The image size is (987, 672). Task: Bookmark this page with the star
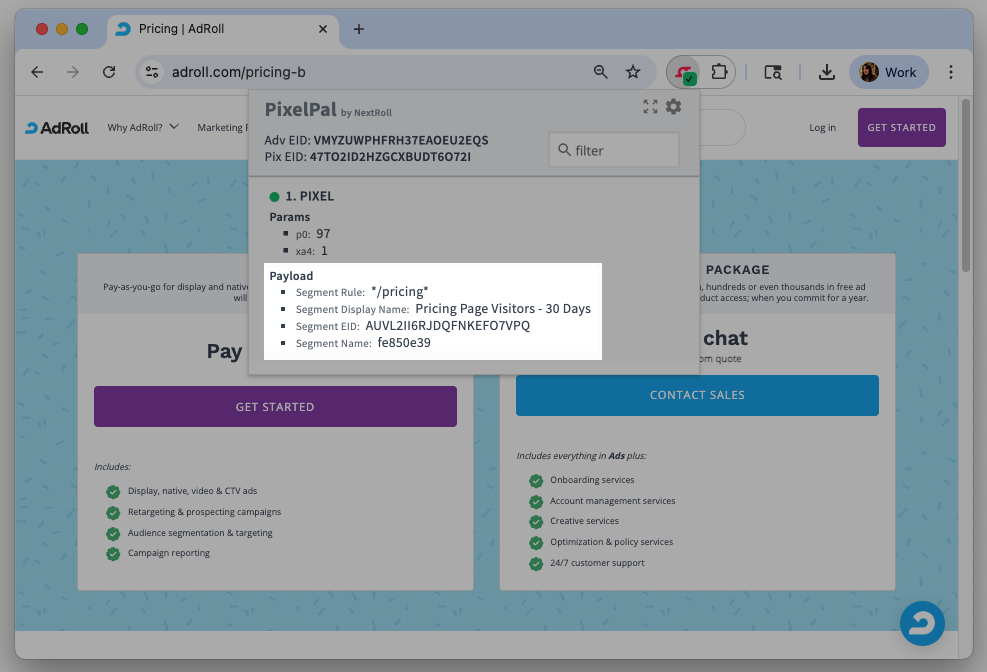click(633, 72)
